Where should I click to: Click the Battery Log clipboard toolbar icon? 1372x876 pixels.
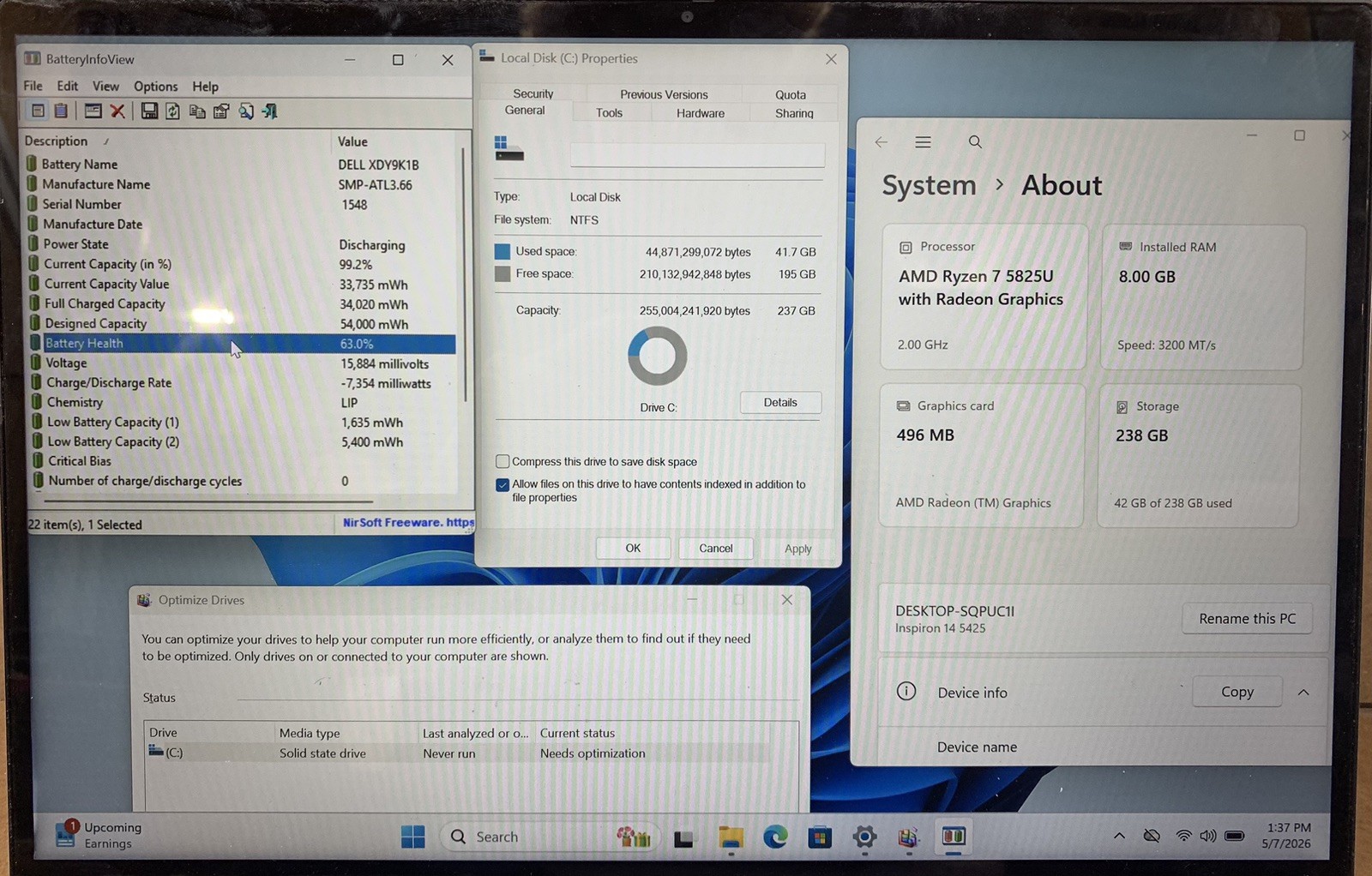tap(61, 111)
